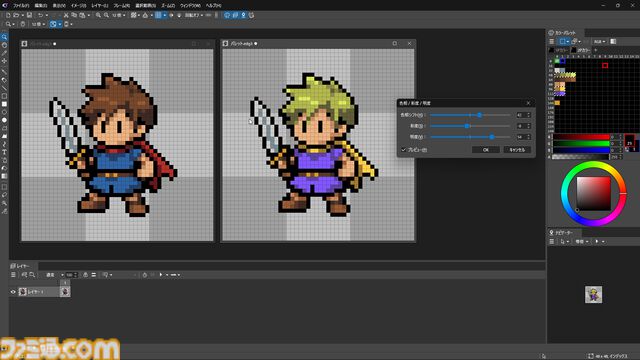The width and height of the screenshot is (640, 360).
Task: Click the open folder icon
Action: [16, 15]
